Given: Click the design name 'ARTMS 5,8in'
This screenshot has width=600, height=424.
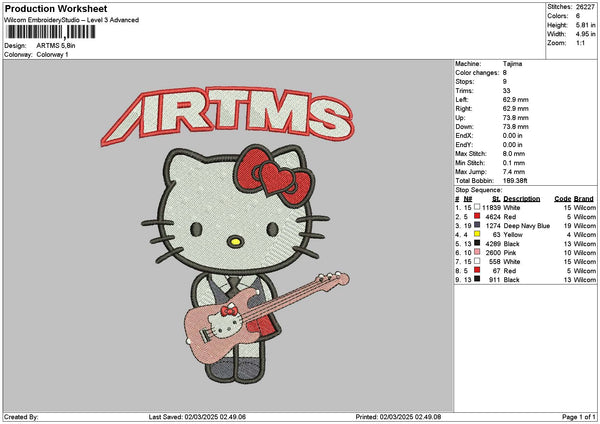Looking at the screenshot, I should pyautogui.click(x=56, y=46).
